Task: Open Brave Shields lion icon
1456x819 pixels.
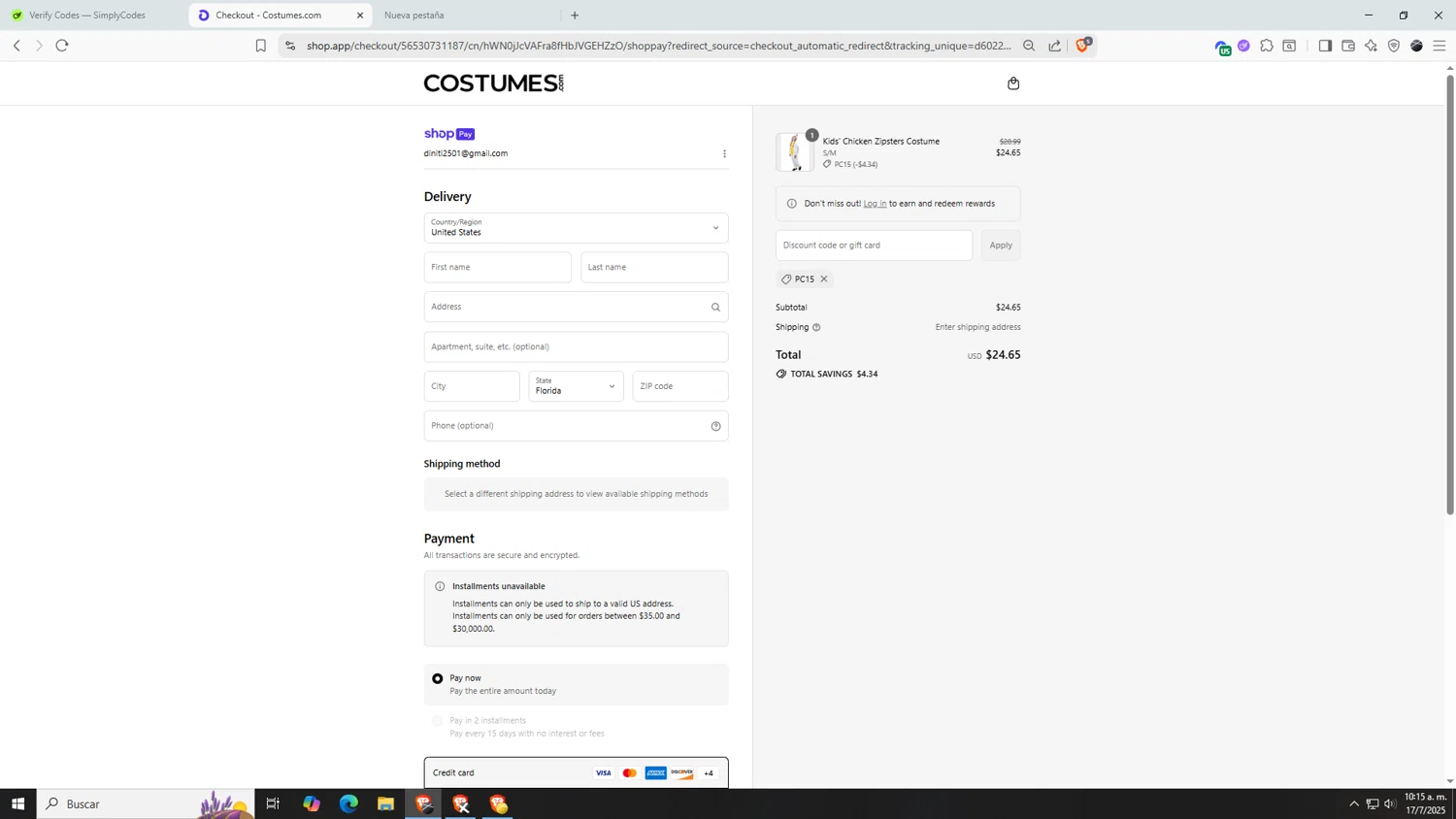Action: click(1082, 46)
